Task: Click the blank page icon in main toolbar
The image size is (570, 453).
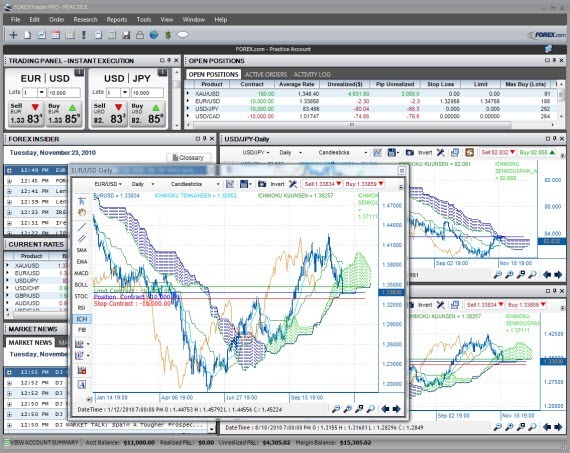Action: point(28,35)
